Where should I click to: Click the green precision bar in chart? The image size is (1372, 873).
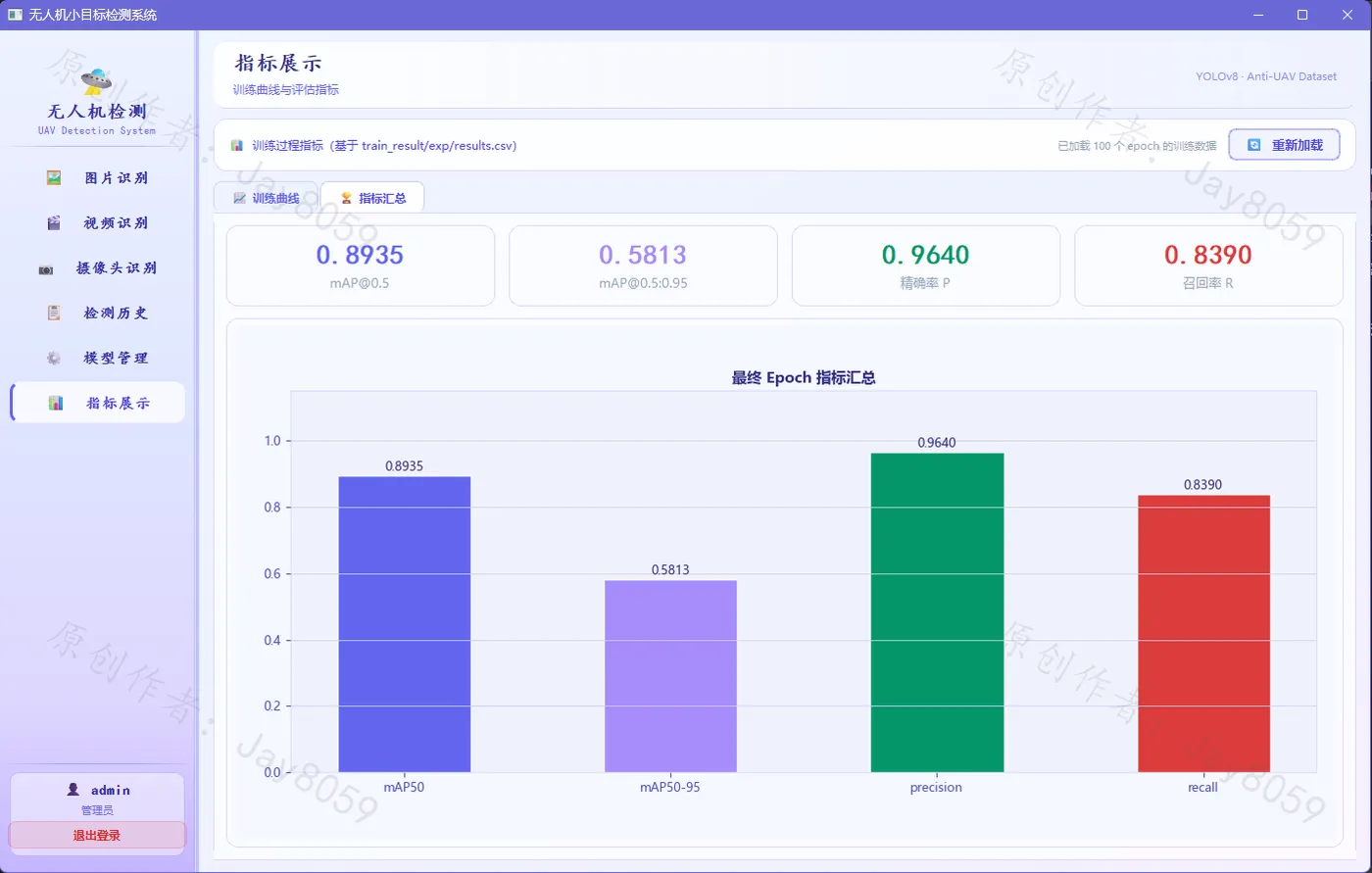click(x=937, y=612)
